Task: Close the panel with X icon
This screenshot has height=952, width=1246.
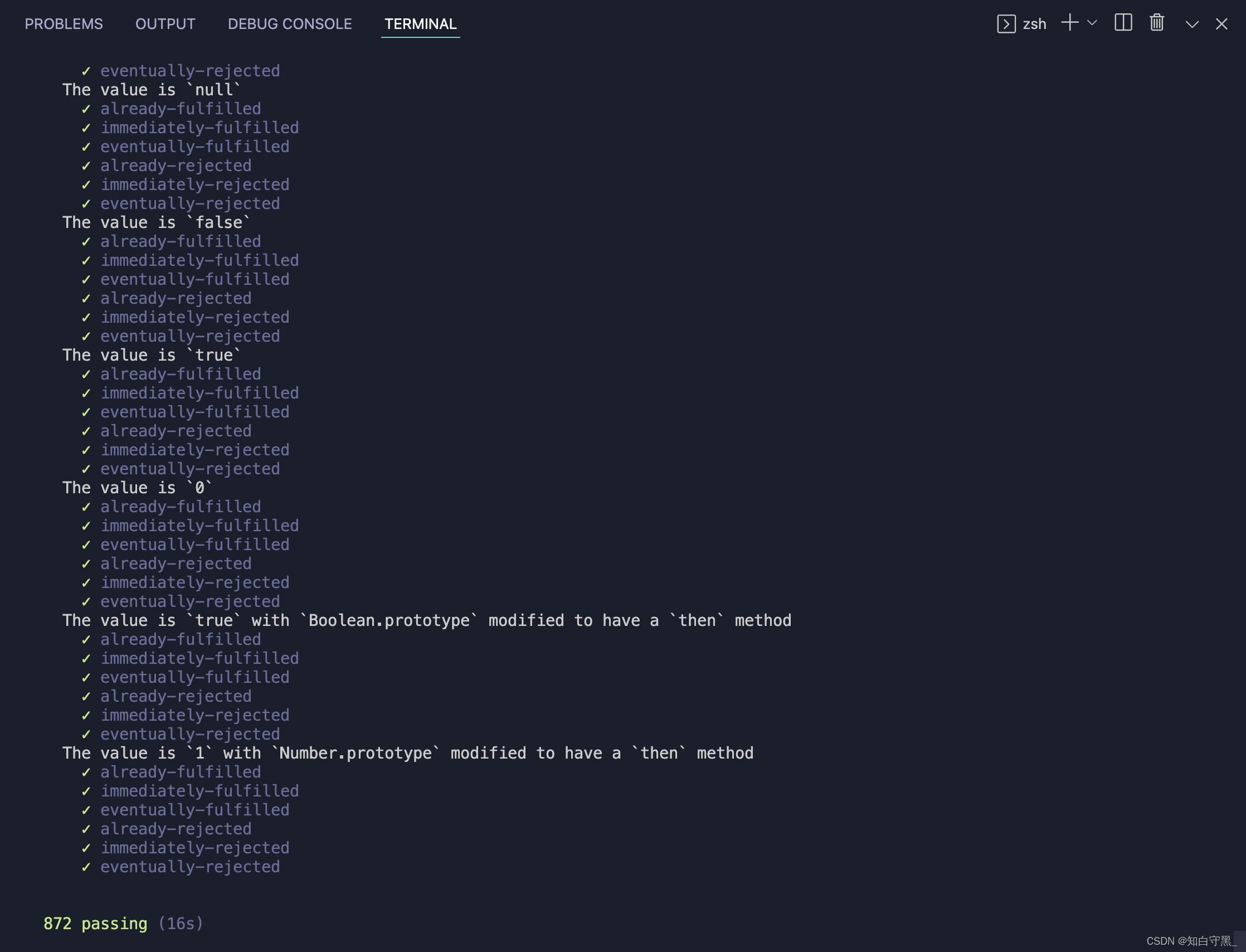Action: (1221, 24)
